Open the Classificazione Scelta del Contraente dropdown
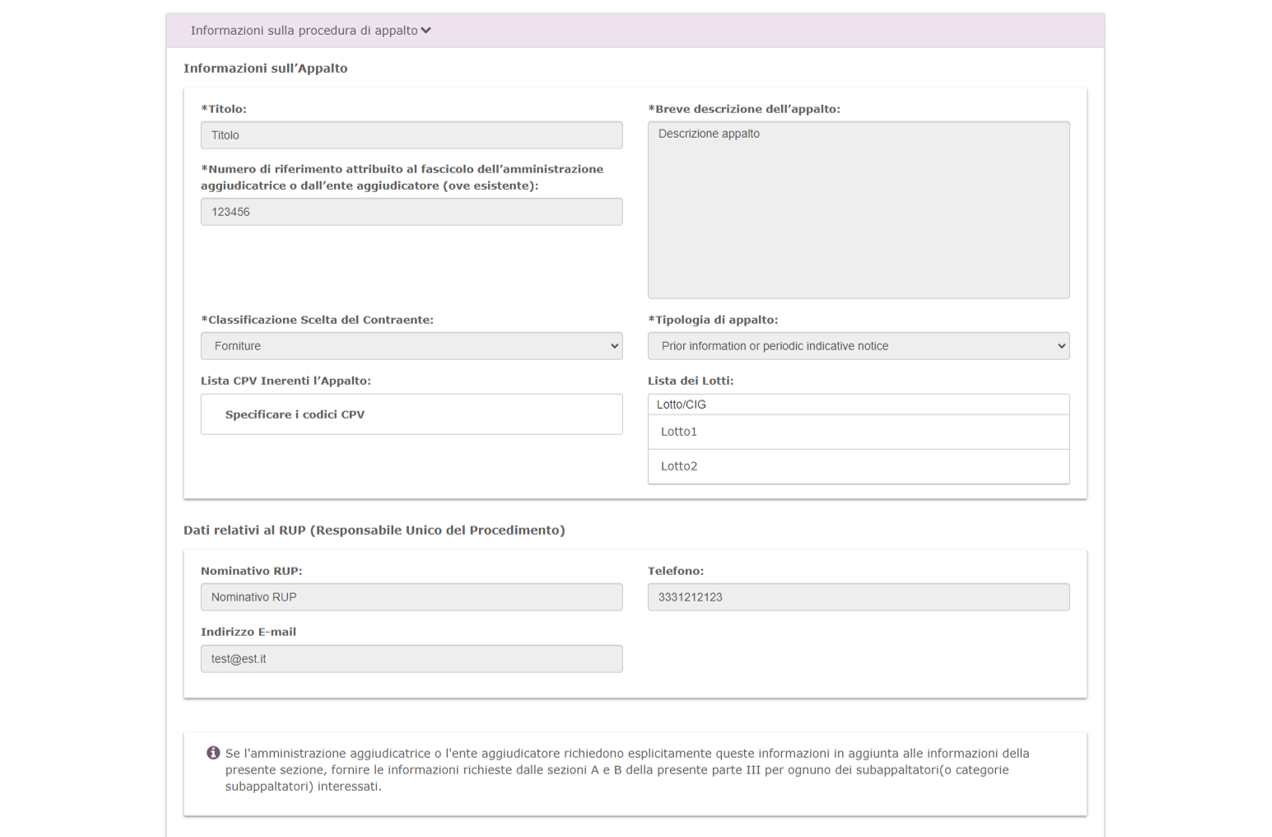1272x837 pixels. tap(411, 346)
